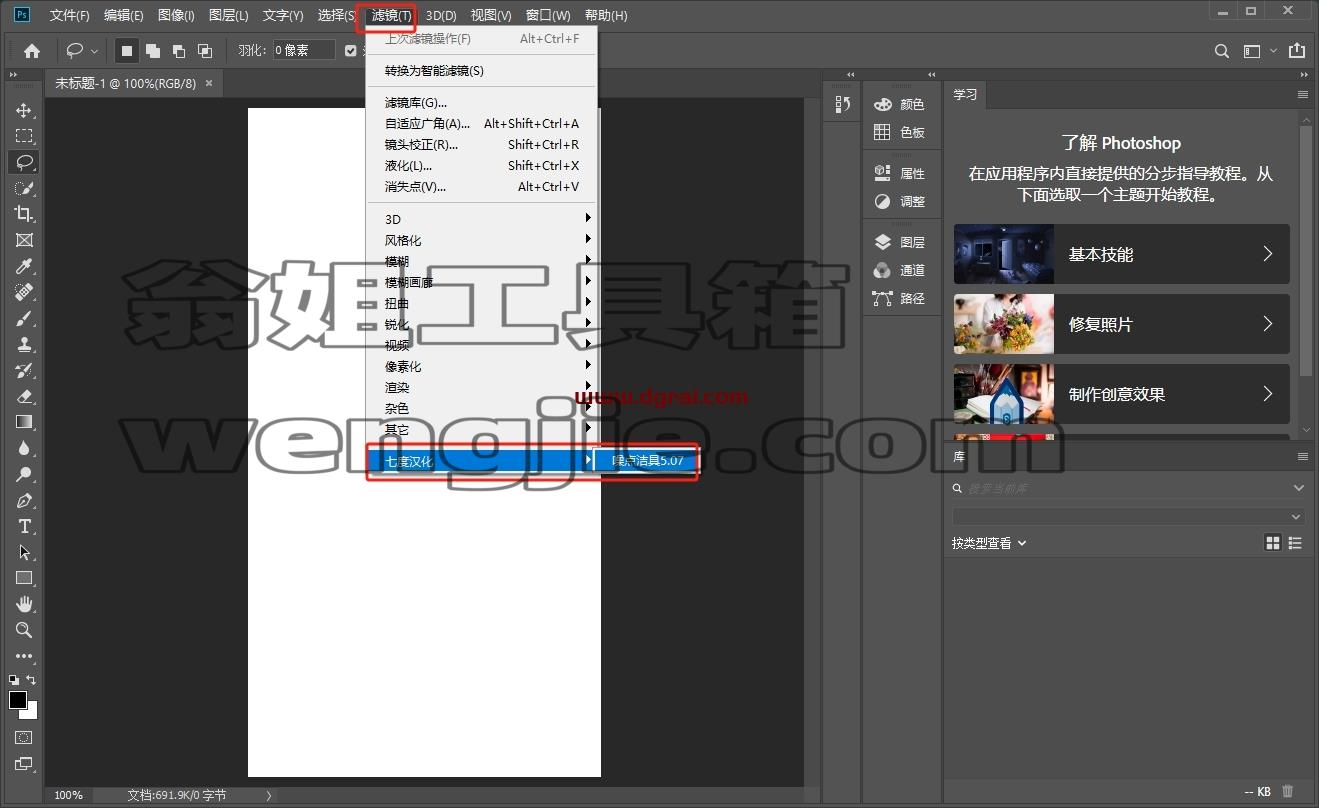Open the 通道 panel button

(899, 270)
